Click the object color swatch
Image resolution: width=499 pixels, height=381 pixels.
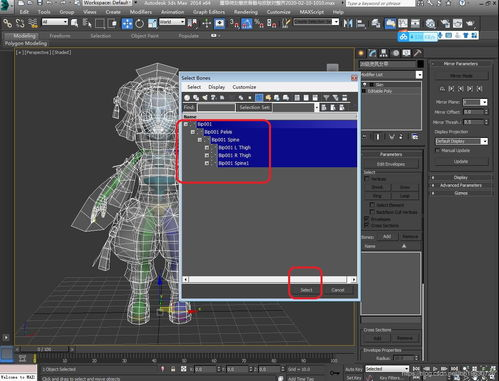click(420, 64)
